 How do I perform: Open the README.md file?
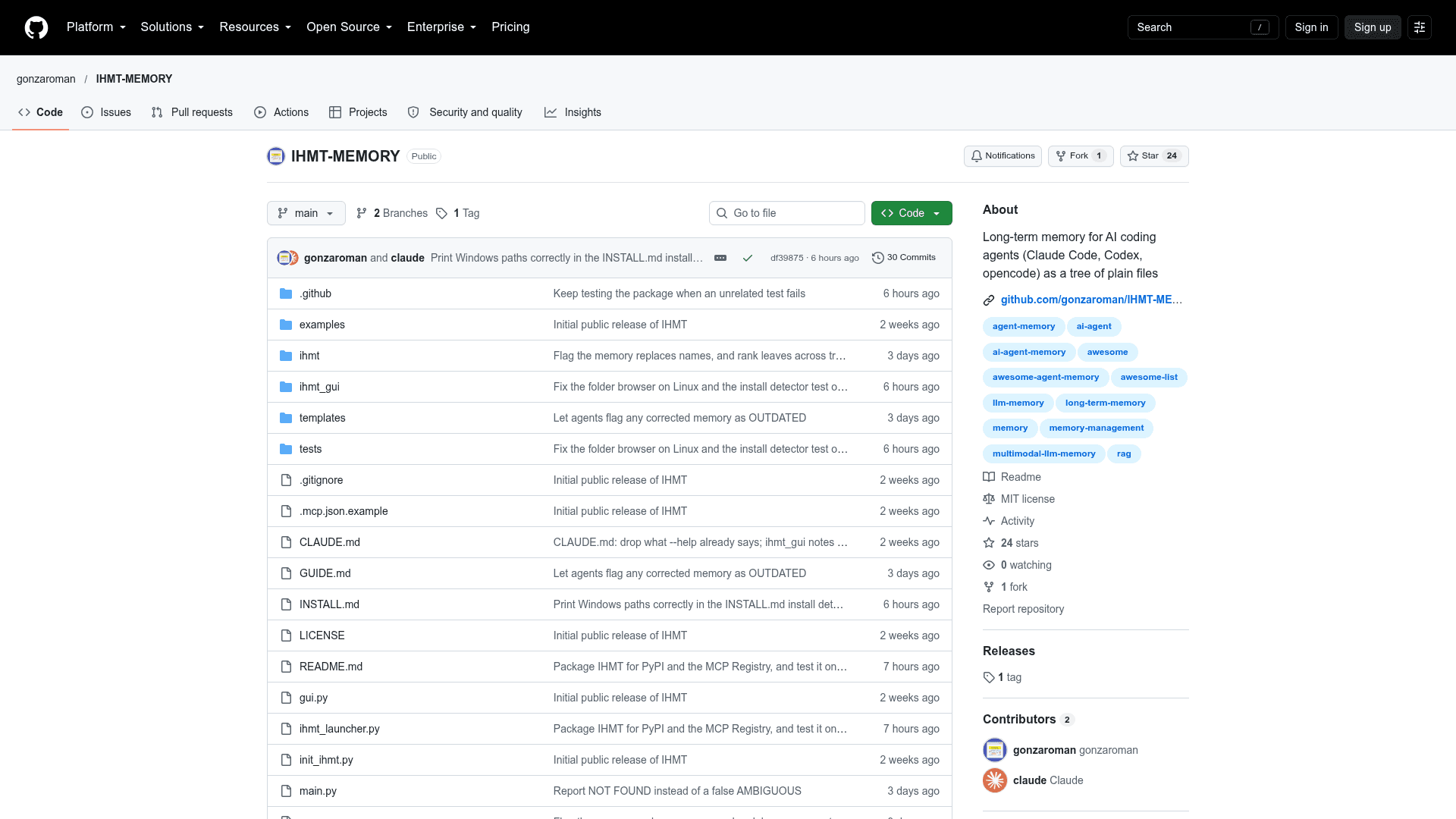pos(331,667)
